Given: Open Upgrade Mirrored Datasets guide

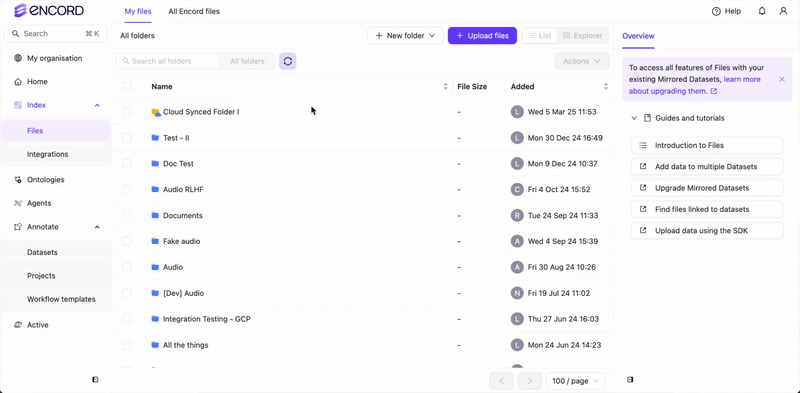Looking at the screenshot, I should tap(707, 188).
